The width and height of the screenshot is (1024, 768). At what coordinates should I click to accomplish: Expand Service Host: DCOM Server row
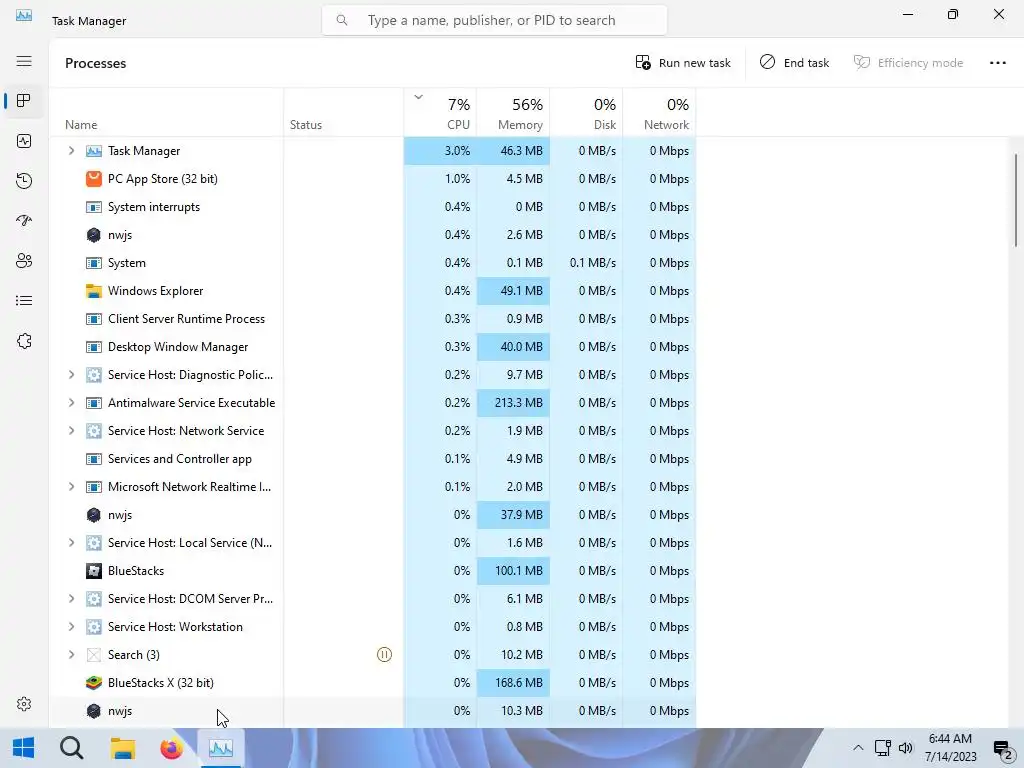pyautogui.click(x=71, y=599)
